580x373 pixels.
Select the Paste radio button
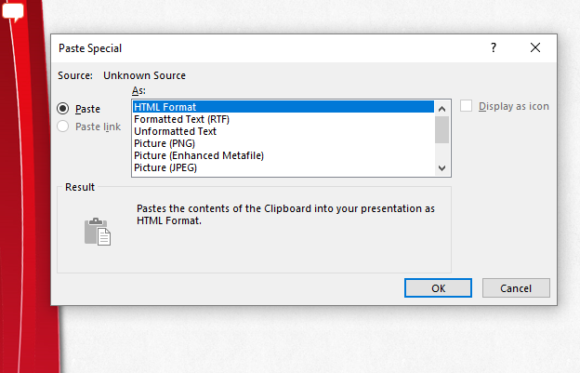coord(63,108)
